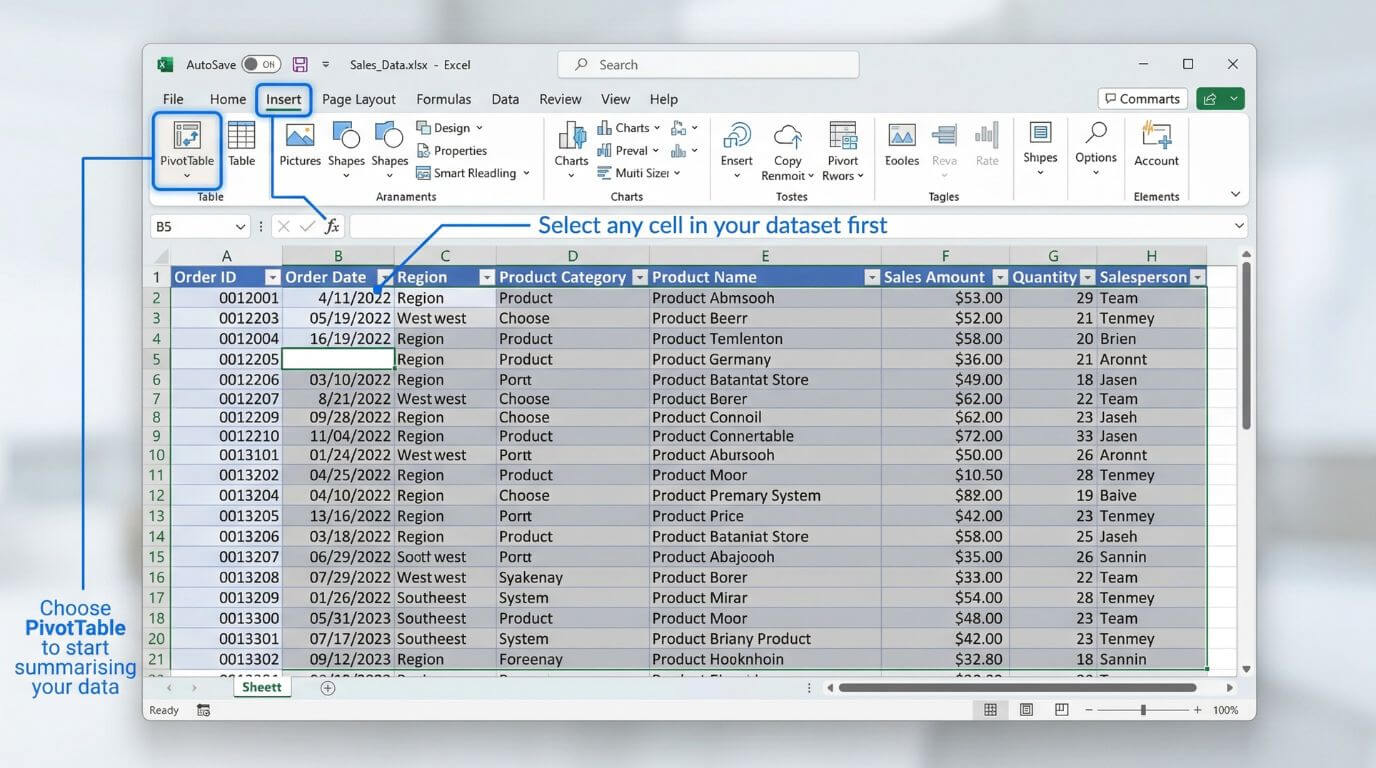This screenshot has height=768, width=1376.
Task: Click inside the Search box
Action: click(x=707, y=64)
